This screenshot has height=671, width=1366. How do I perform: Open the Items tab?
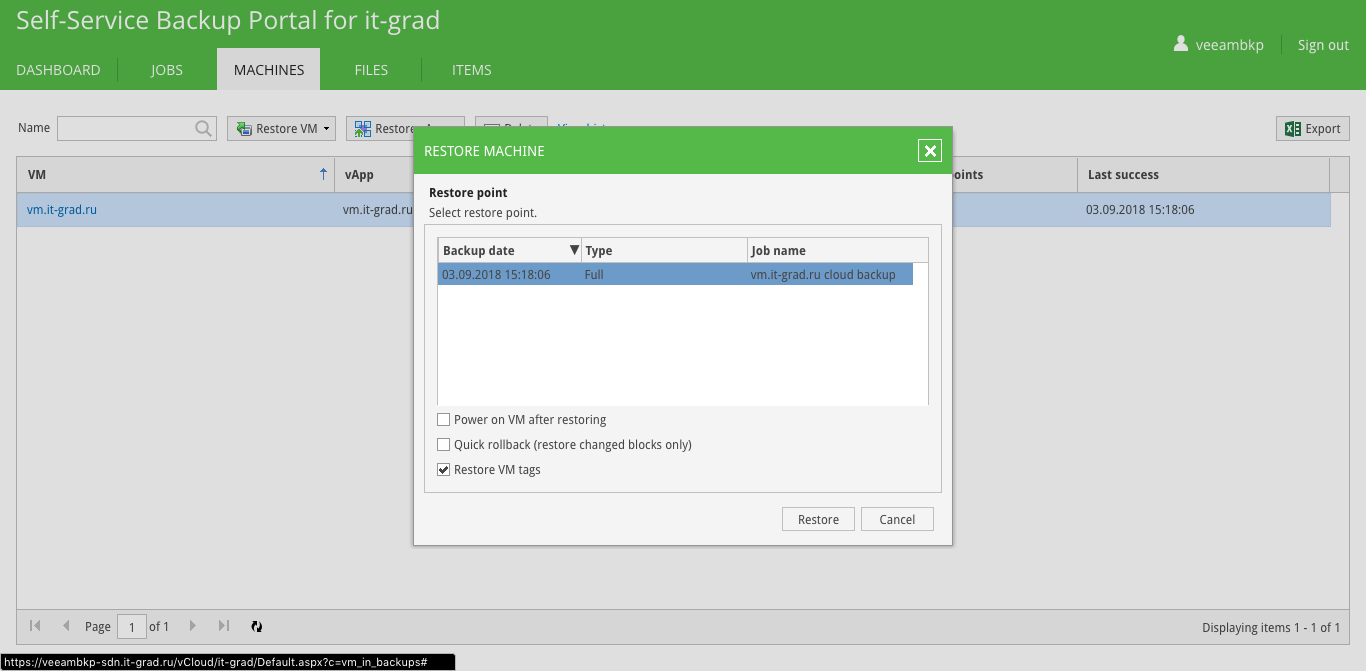[x=472, y=70]
